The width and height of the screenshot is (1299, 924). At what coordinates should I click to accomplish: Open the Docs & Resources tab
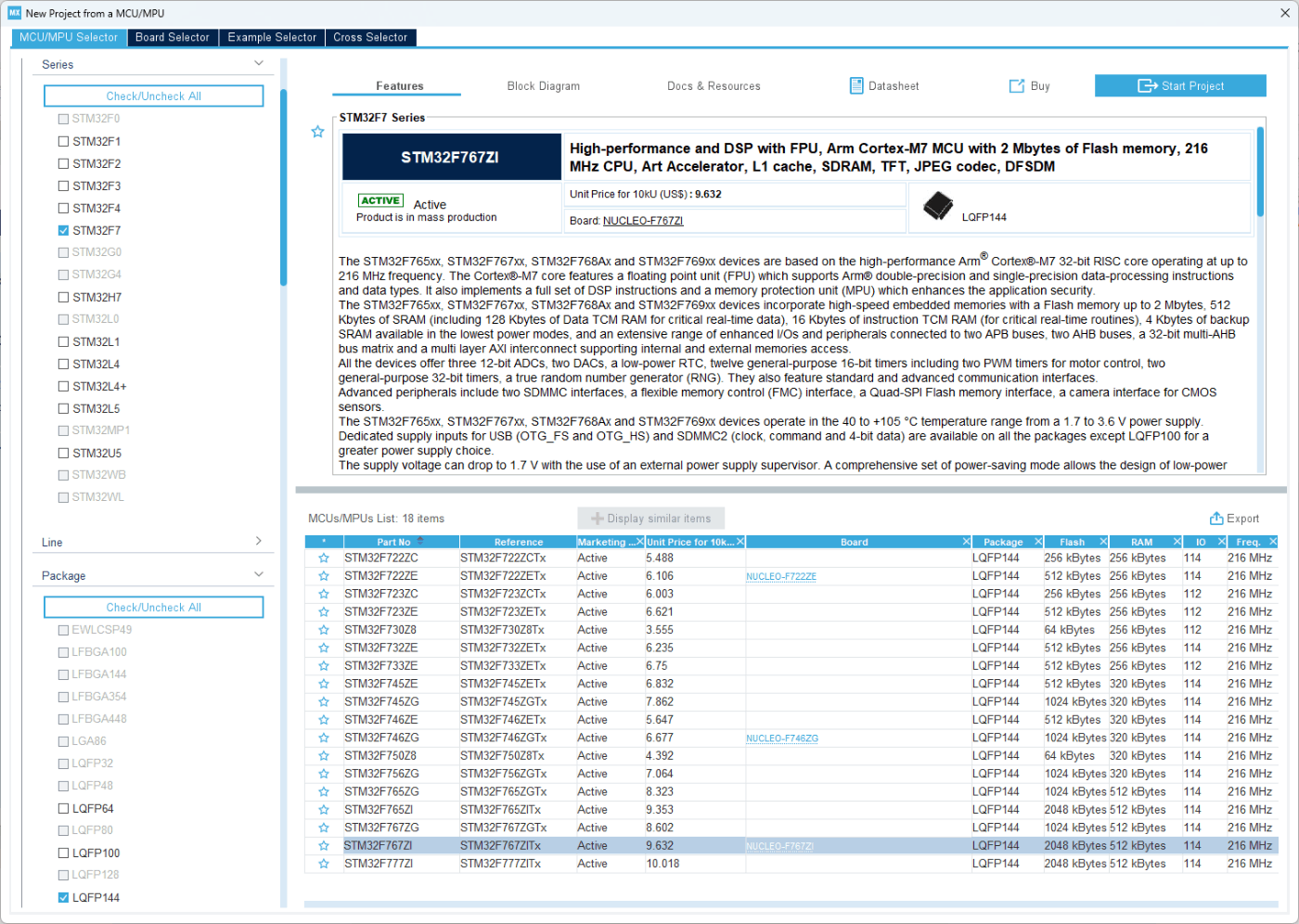coord(714,86)
